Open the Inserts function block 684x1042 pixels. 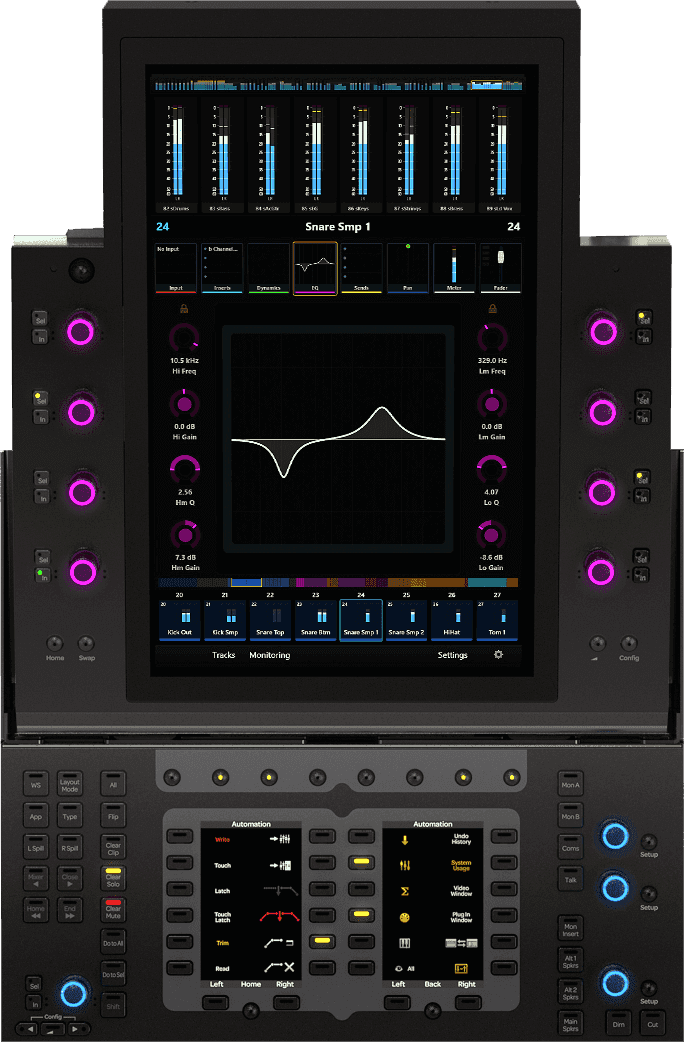point(224,269)
